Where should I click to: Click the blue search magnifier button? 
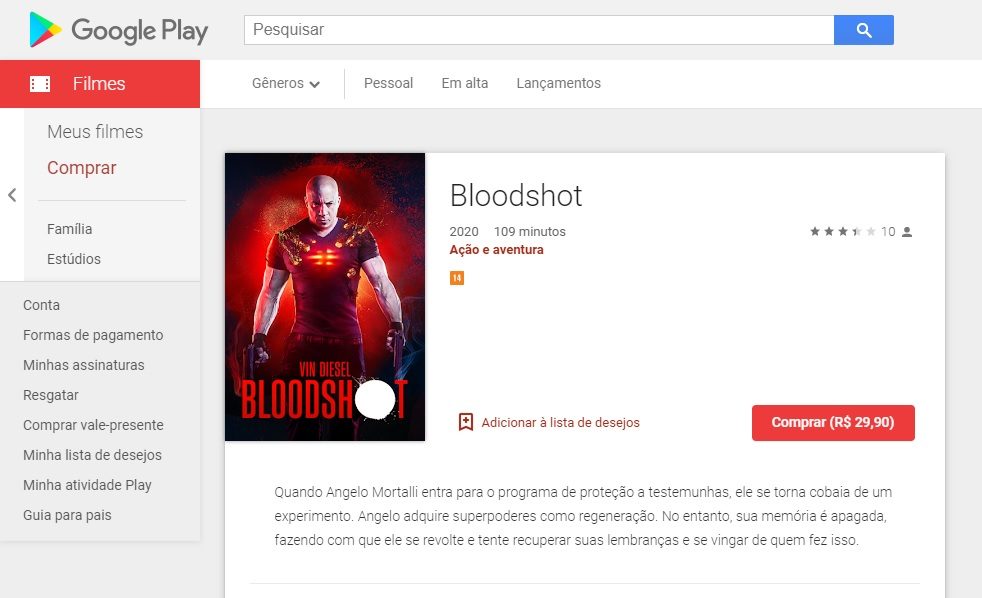click(864, 30)
